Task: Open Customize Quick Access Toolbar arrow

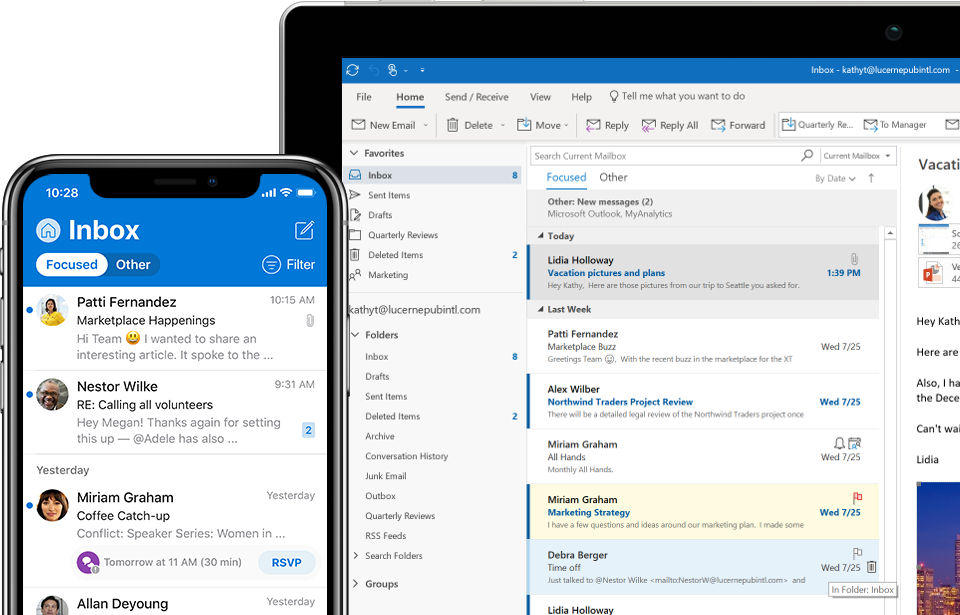Action: point(422,70)
